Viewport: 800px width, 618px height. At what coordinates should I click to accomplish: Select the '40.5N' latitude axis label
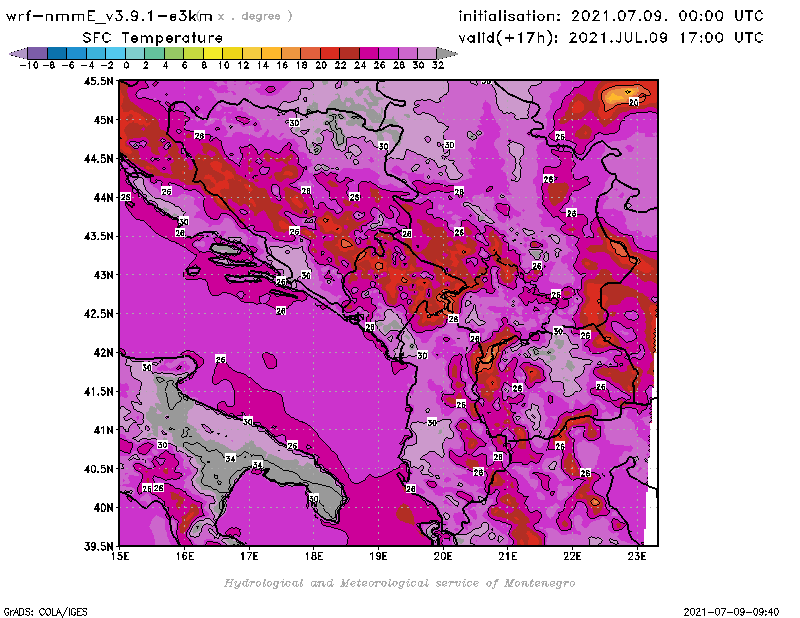(x=98, y=469)
